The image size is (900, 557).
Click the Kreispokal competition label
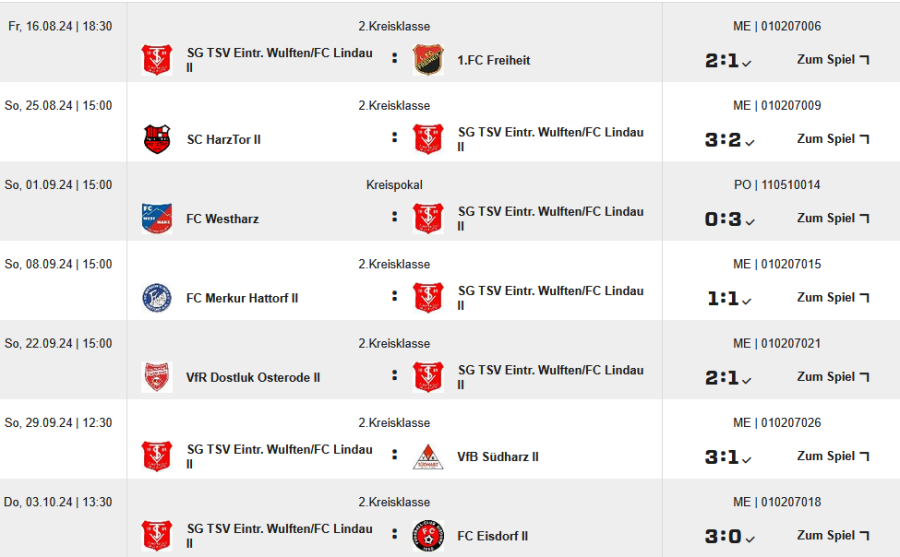(394, 185)
